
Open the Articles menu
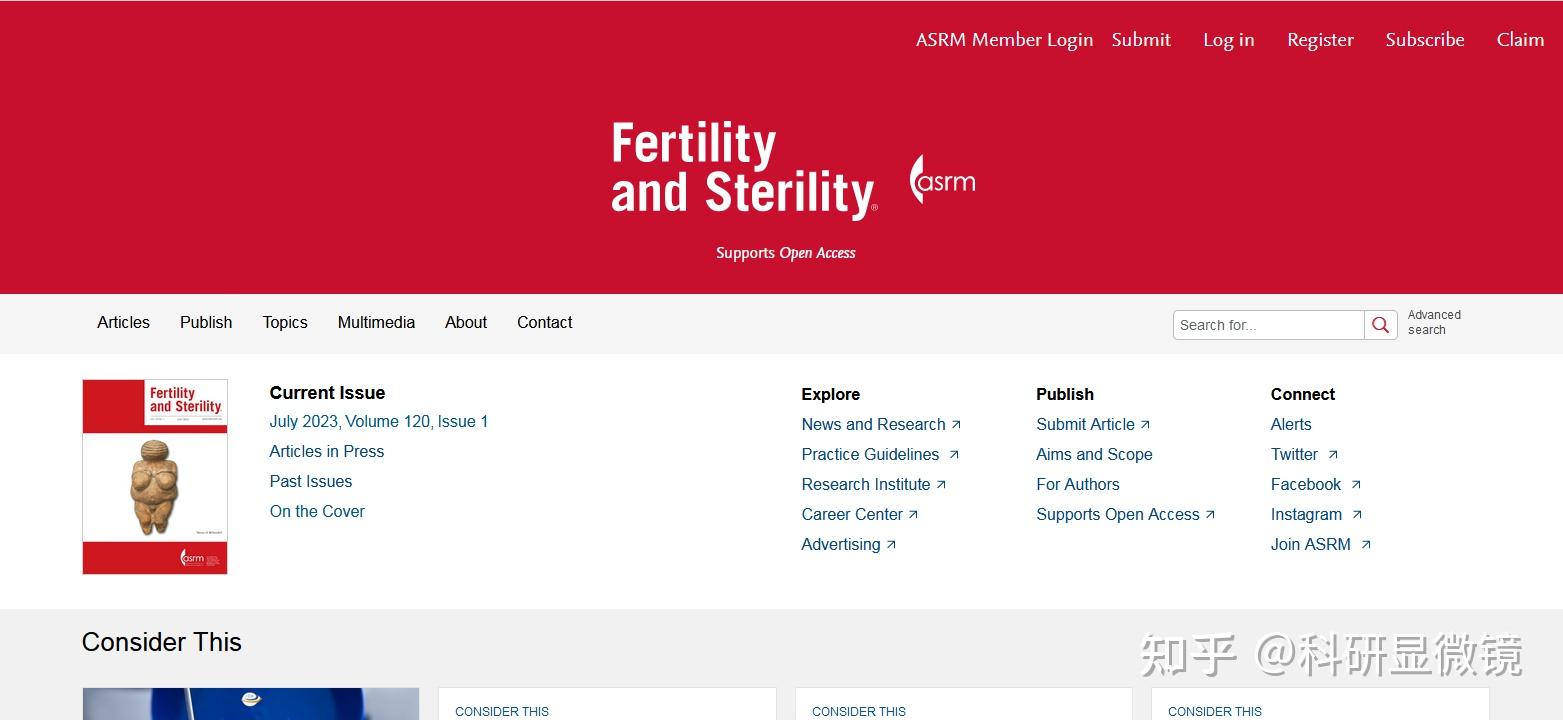pos(123,322)
